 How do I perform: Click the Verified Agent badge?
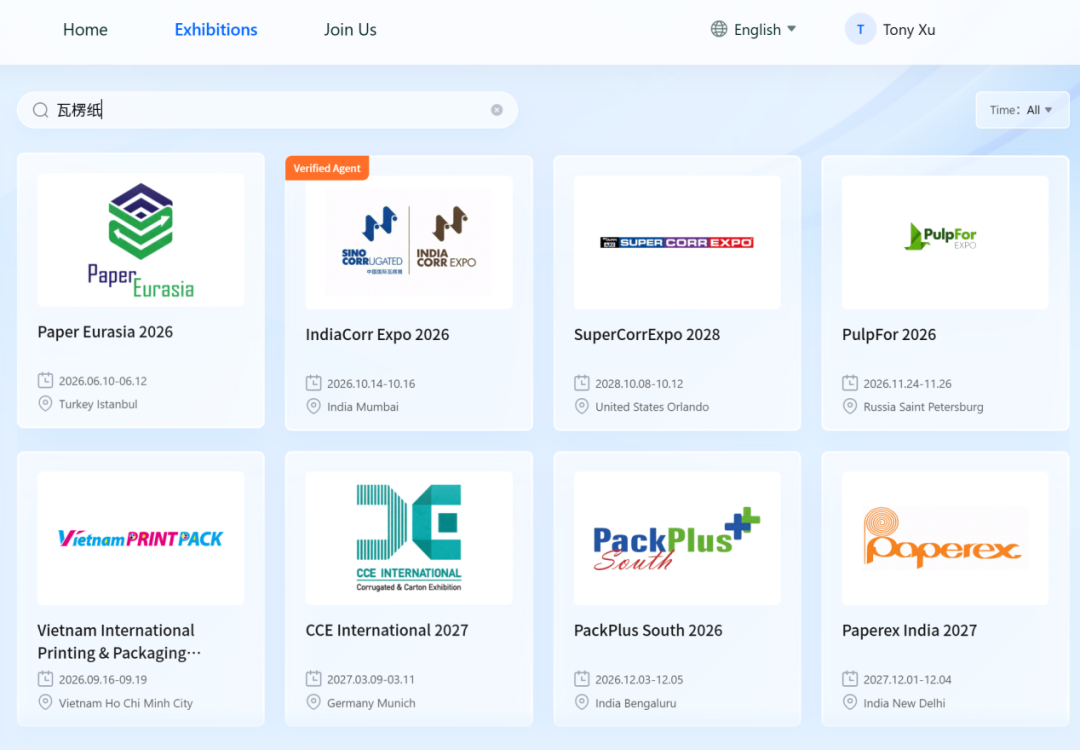click(327, 168)
